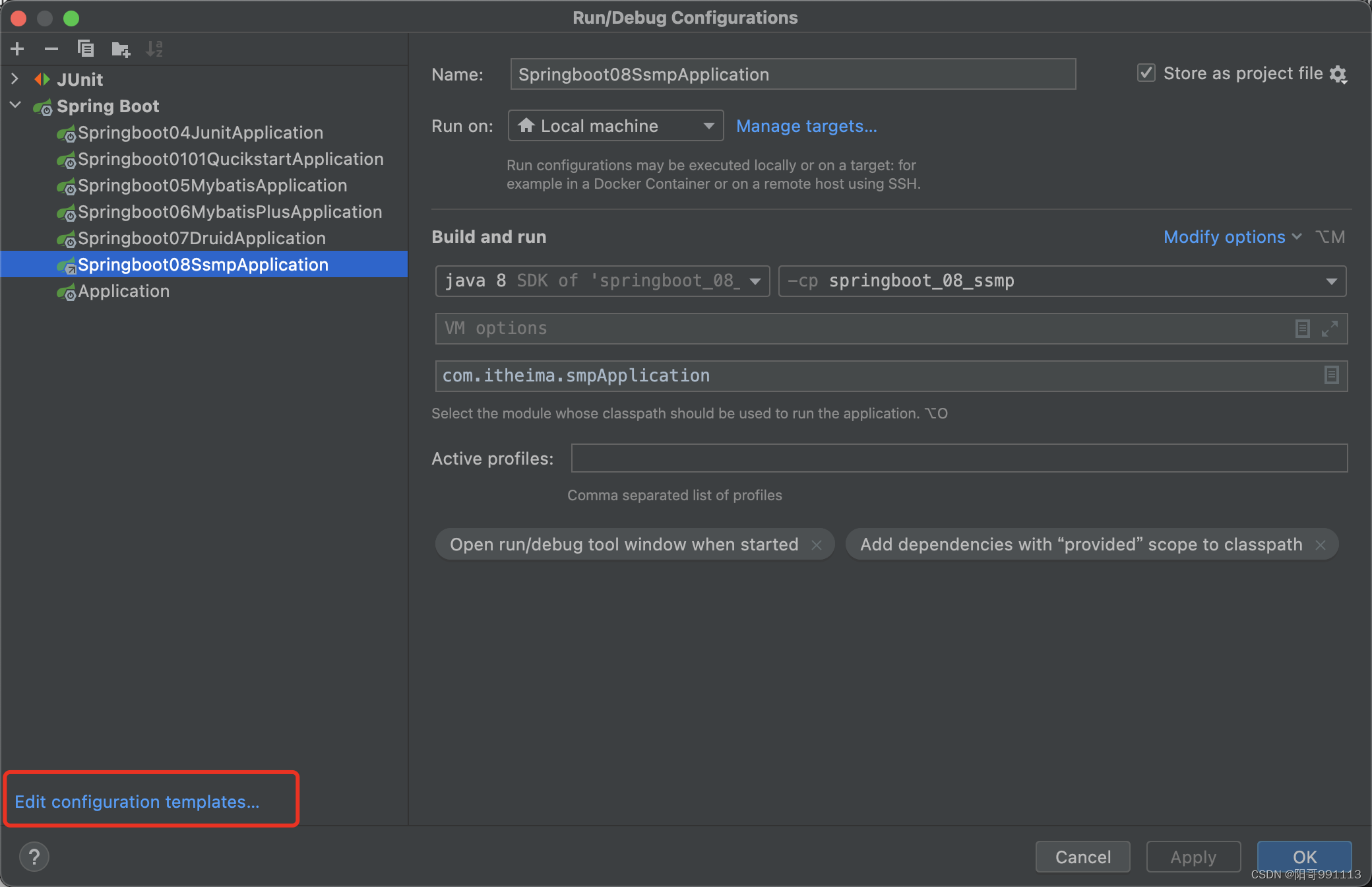This screenshot has height=887, width=1372.
Task: Click the Edit configuration templates link
Action: tap(137, 801)
